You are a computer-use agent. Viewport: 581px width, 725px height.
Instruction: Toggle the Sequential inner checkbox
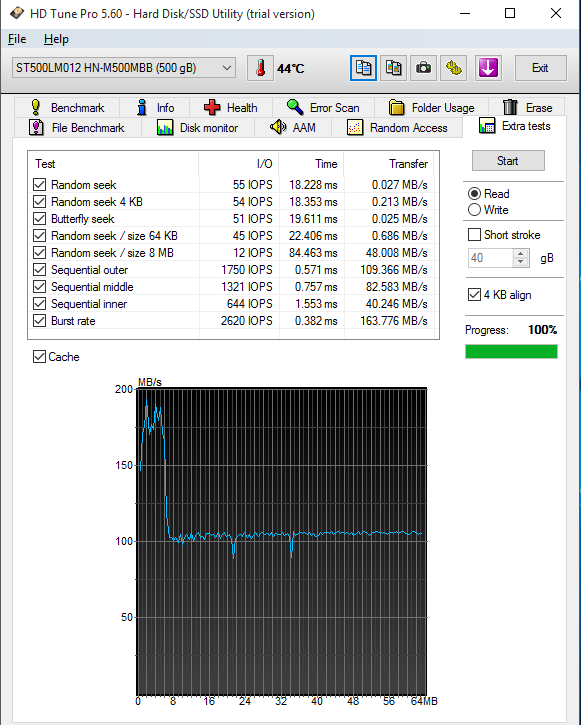[40, 304]
